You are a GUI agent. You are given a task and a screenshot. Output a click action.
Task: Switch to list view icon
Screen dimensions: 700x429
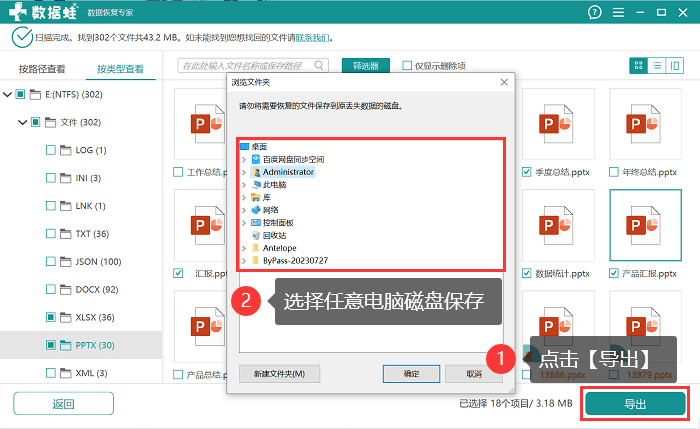[x=656, y=66]
